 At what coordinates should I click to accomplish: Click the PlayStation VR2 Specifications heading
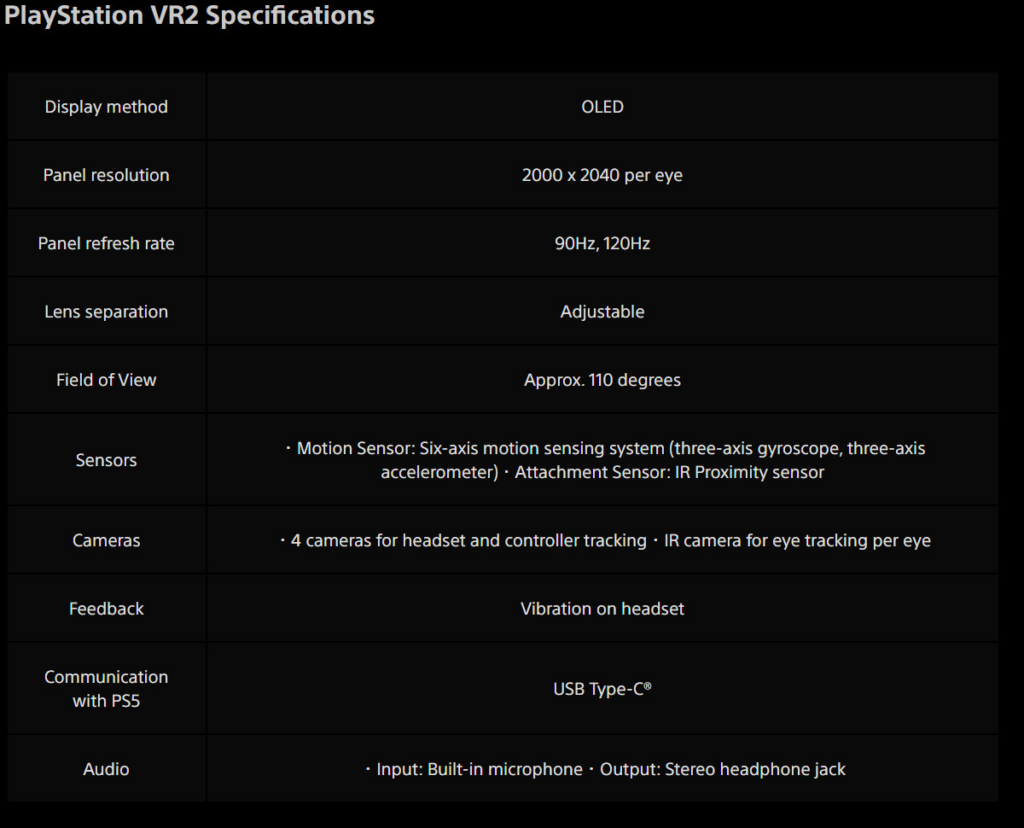point(190,16)
